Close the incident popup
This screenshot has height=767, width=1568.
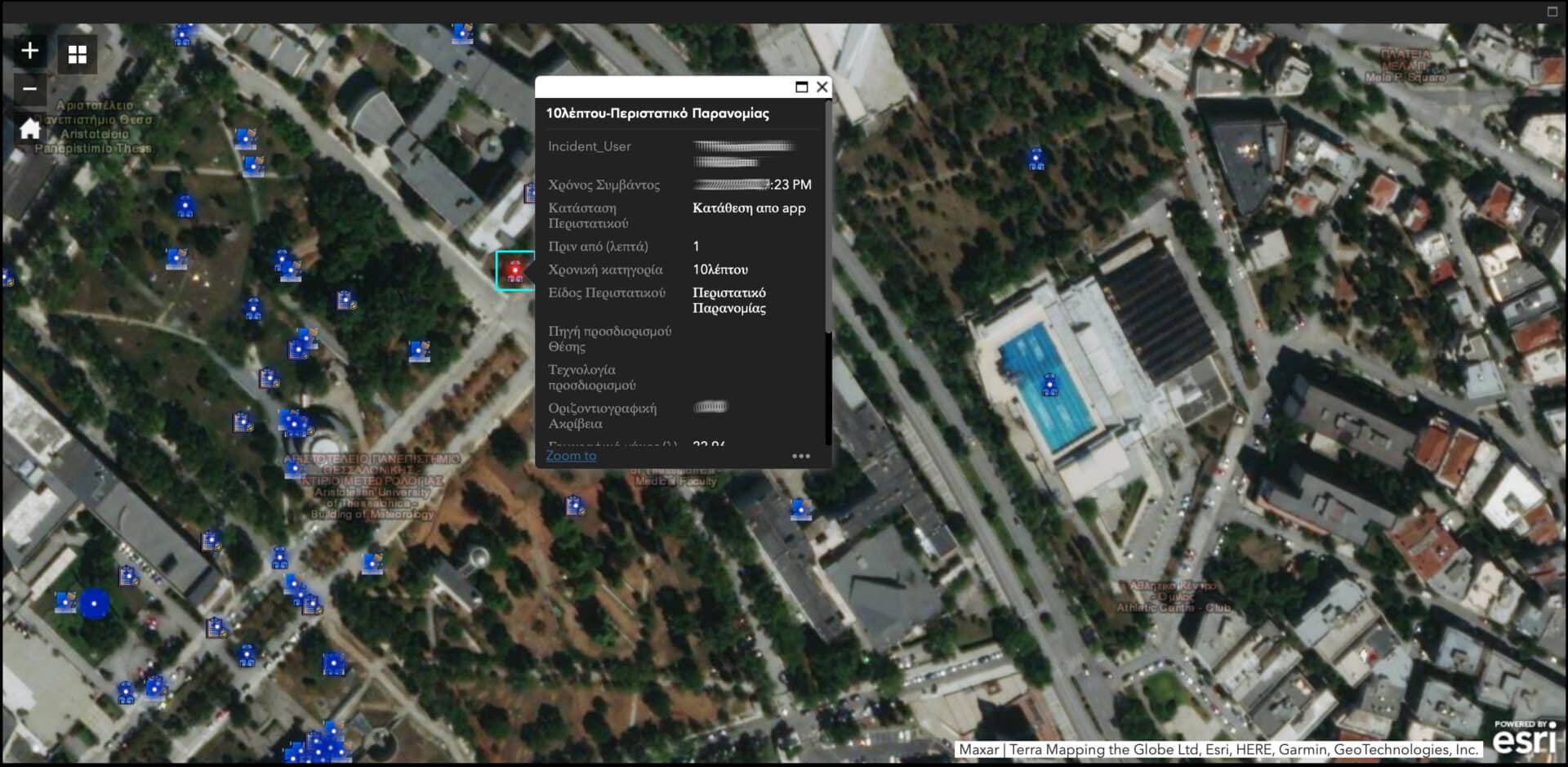(822, 87)
